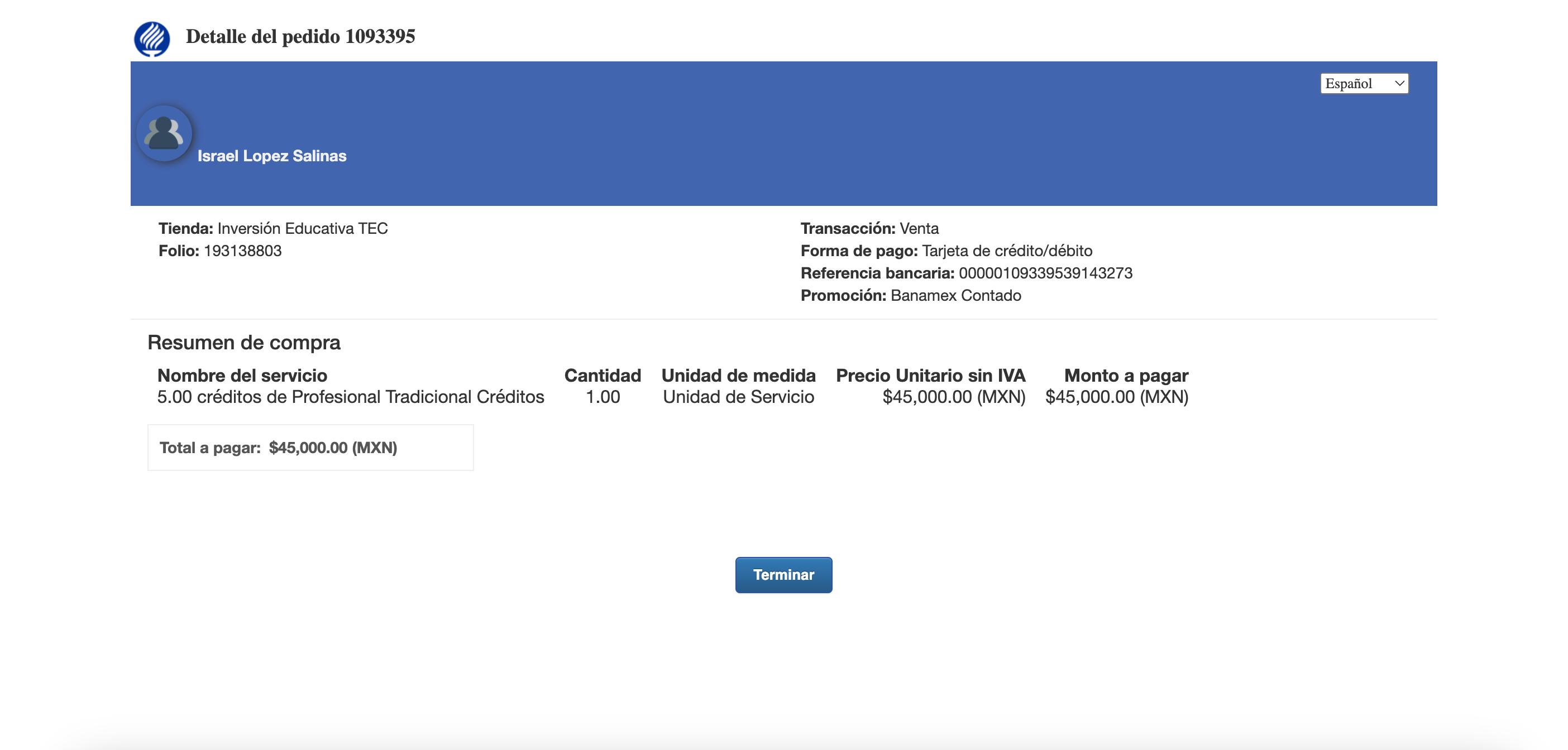Screen dimensions: 1568x750
Task: Click the Transacción value Venta
Action: click(919, 228)
